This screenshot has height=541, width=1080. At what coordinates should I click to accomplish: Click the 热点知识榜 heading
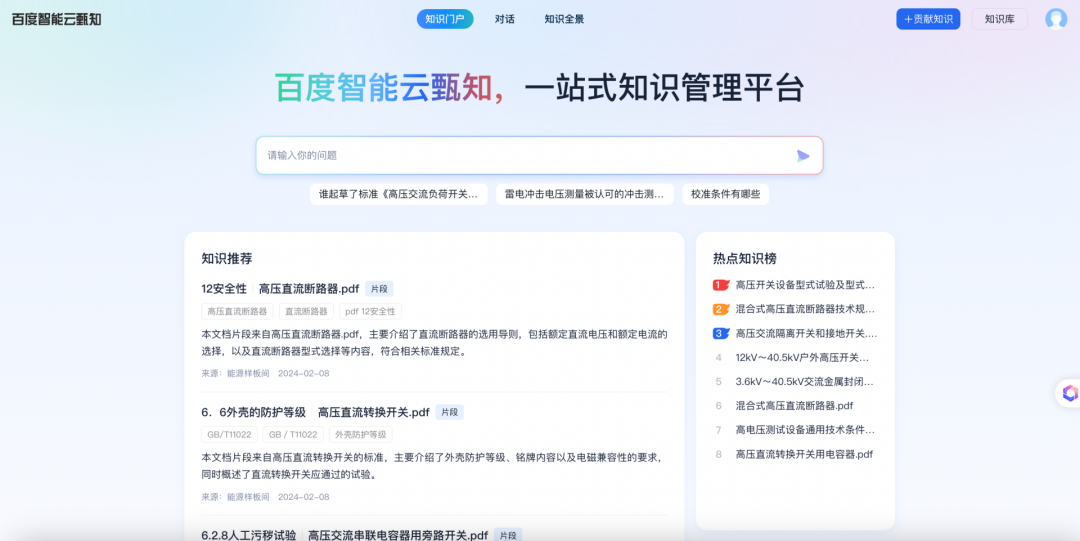(745, 258)
